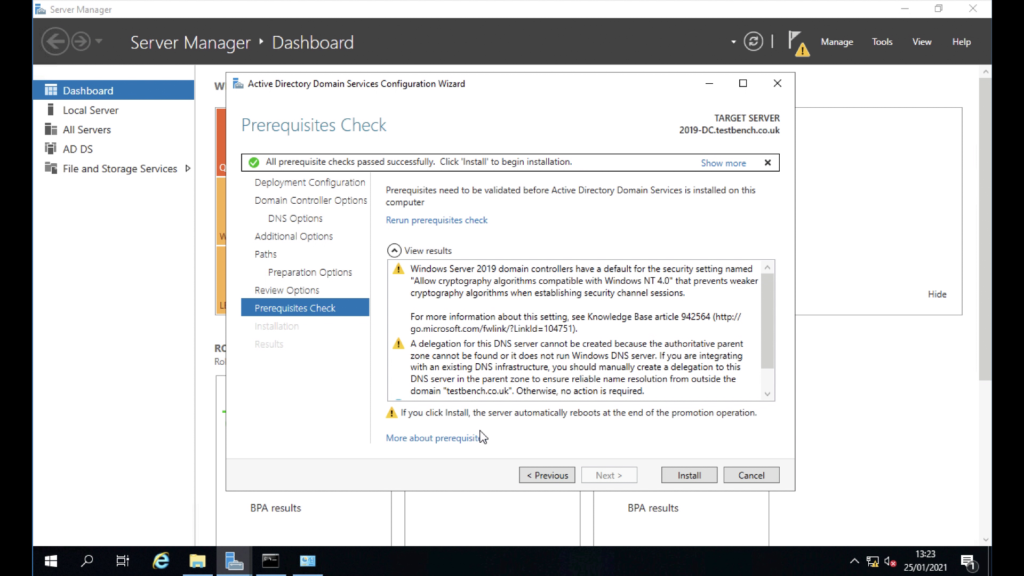Go to Review Options step

(x=287, y=290)
